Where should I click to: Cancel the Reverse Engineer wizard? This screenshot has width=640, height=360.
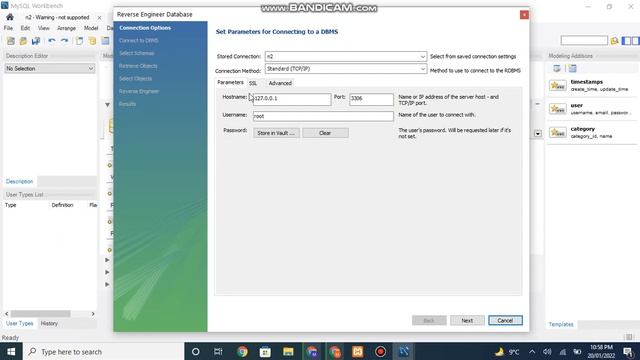pos(505,320)
